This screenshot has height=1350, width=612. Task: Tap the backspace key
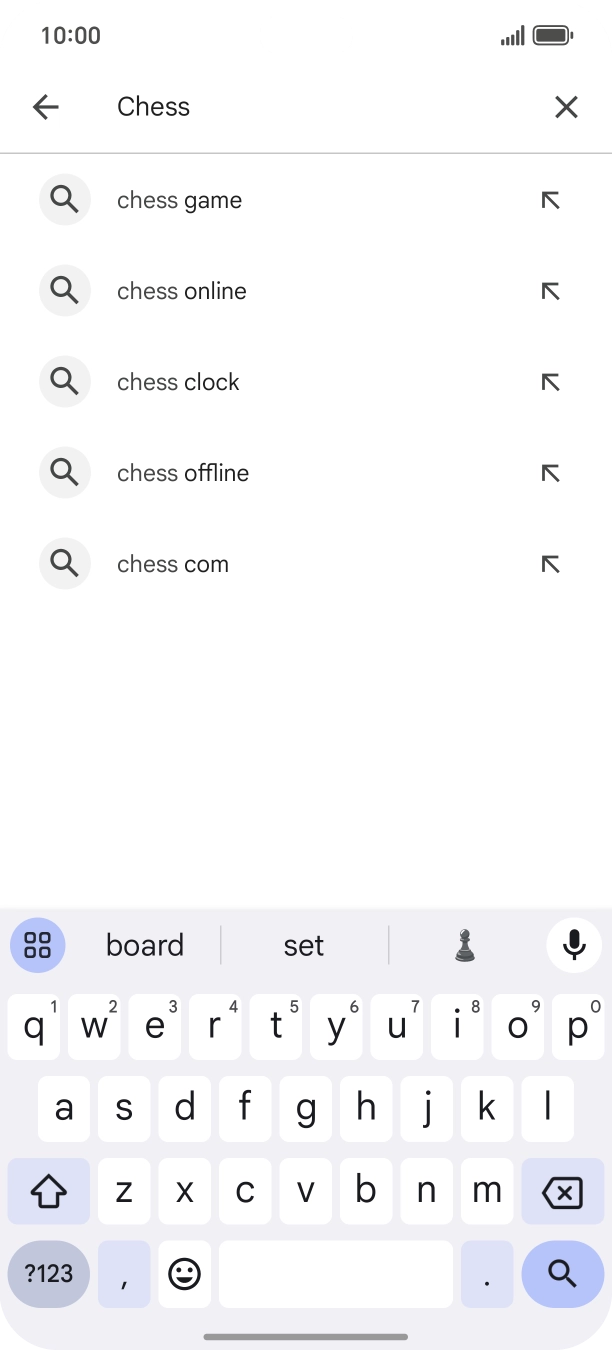tap(561, 1191)
